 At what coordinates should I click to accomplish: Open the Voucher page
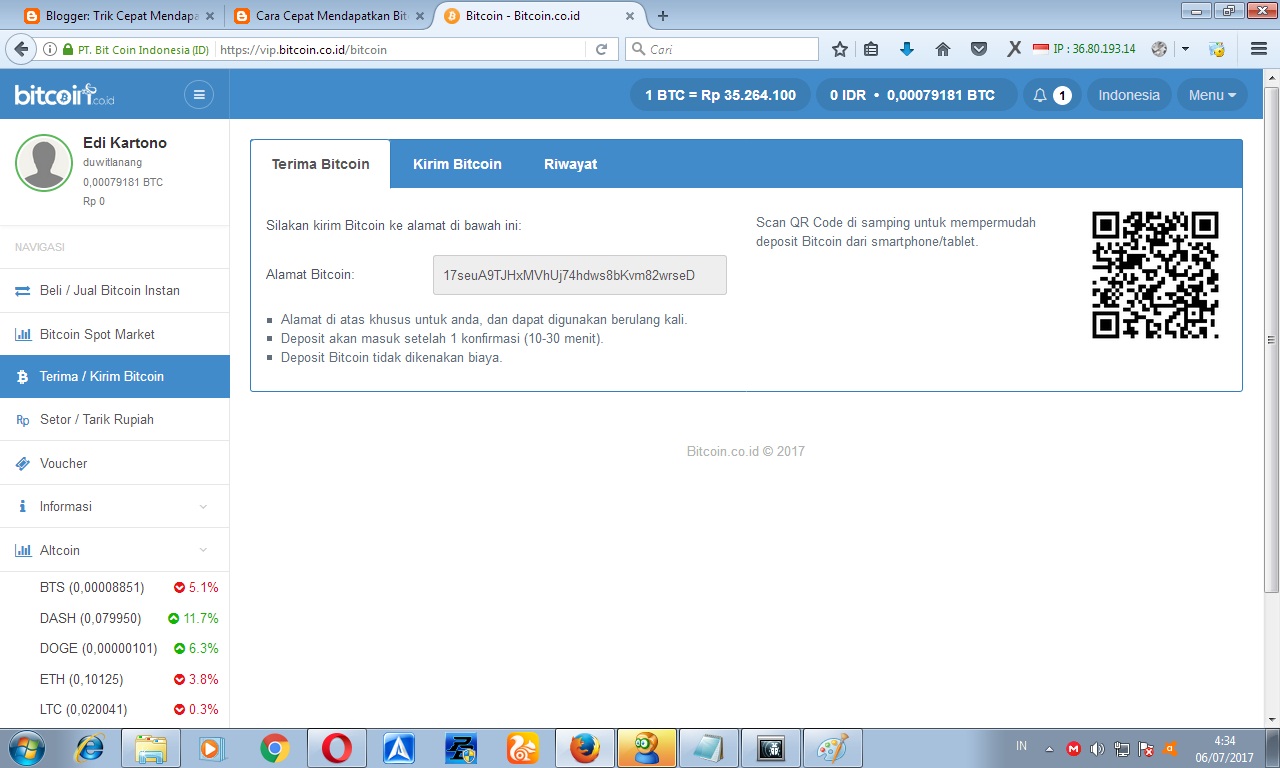115,463
